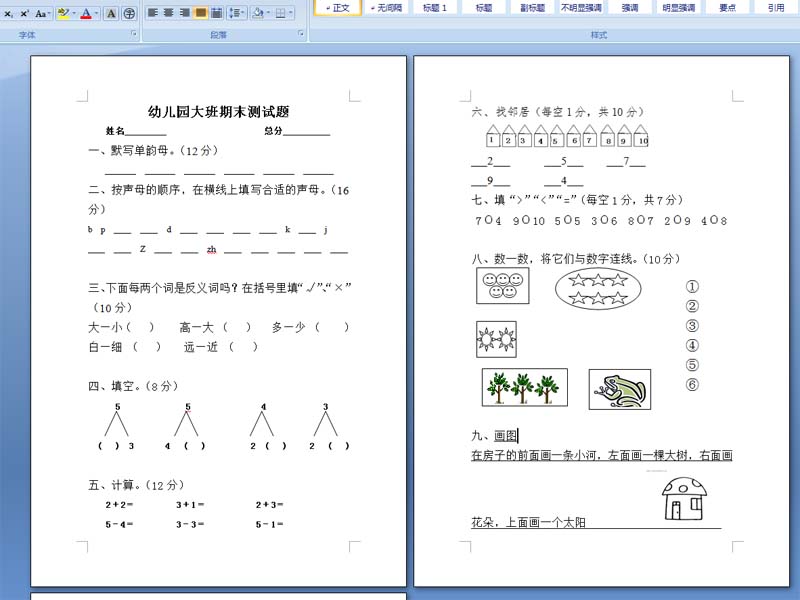
Task: Open the Paragraph (段落) dialog launcher
Action: point(301,34)
